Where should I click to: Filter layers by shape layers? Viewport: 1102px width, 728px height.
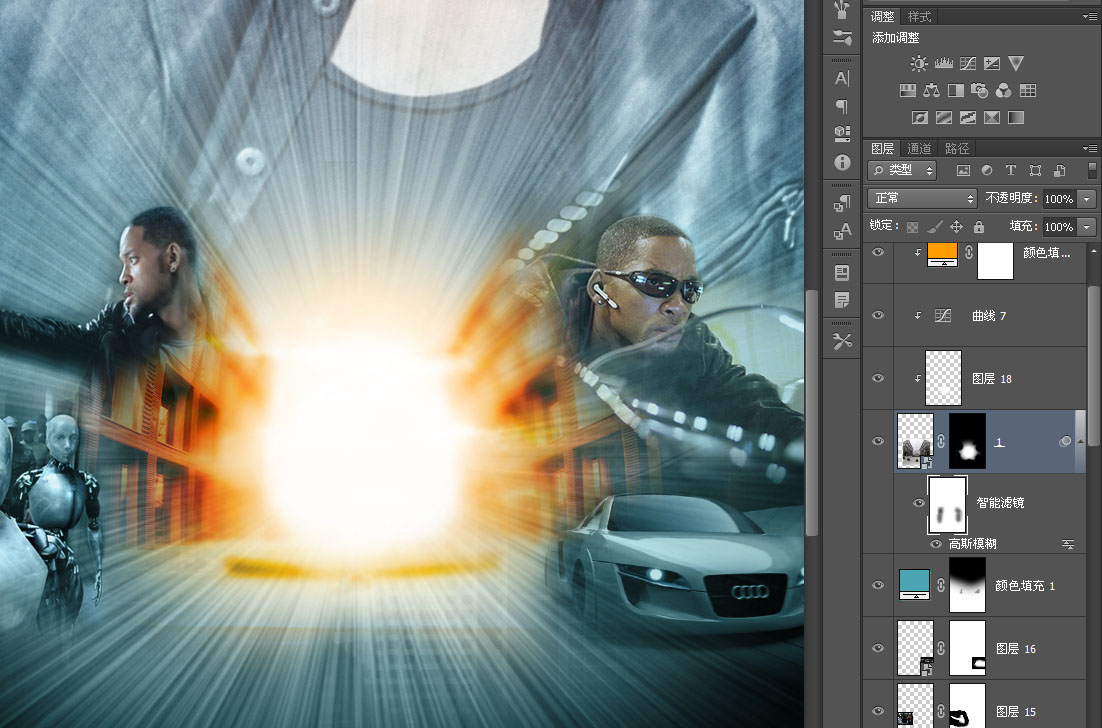1035,171
